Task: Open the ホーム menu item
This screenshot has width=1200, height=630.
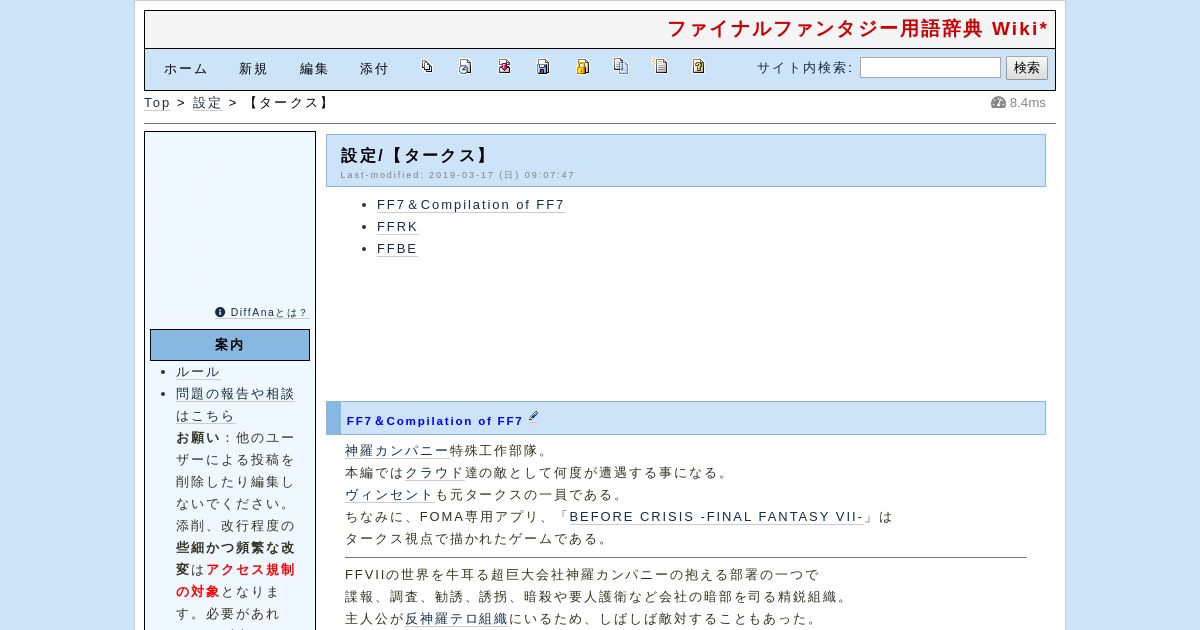Action: pos(186,69)
